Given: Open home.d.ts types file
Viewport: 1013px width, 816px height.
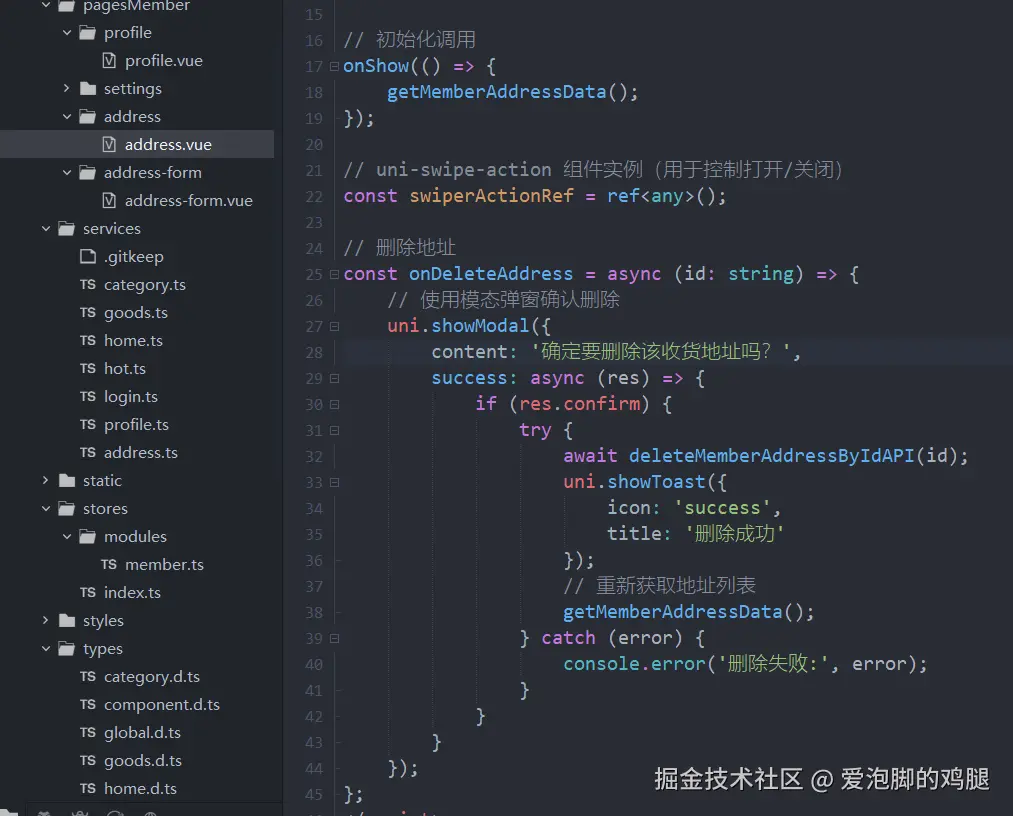Looking at the screenshot, I should click(140, 788).
